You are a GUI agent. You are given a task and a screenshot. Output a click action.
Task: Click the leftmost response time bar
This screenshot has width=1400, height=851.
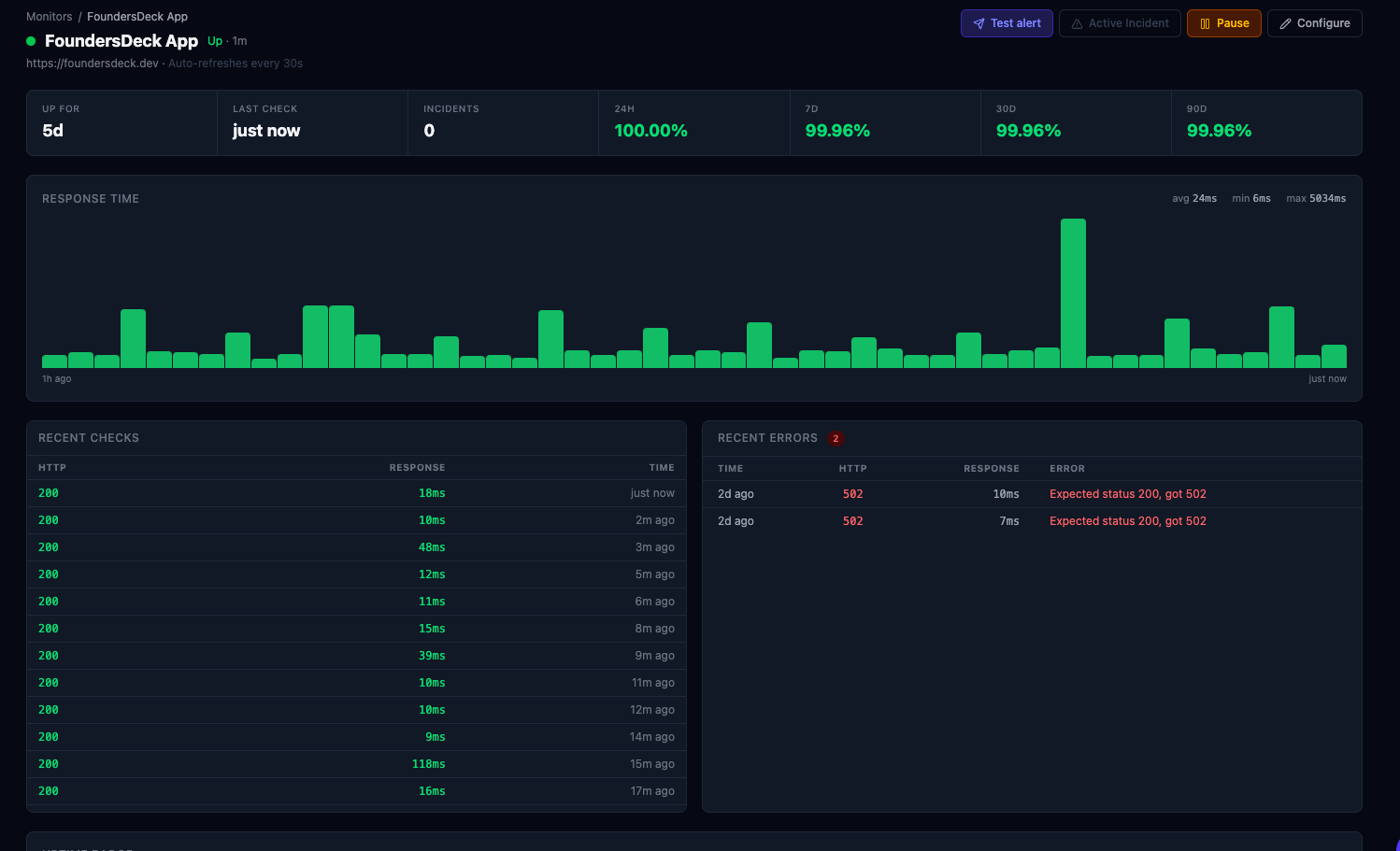(x=54, y=362)
